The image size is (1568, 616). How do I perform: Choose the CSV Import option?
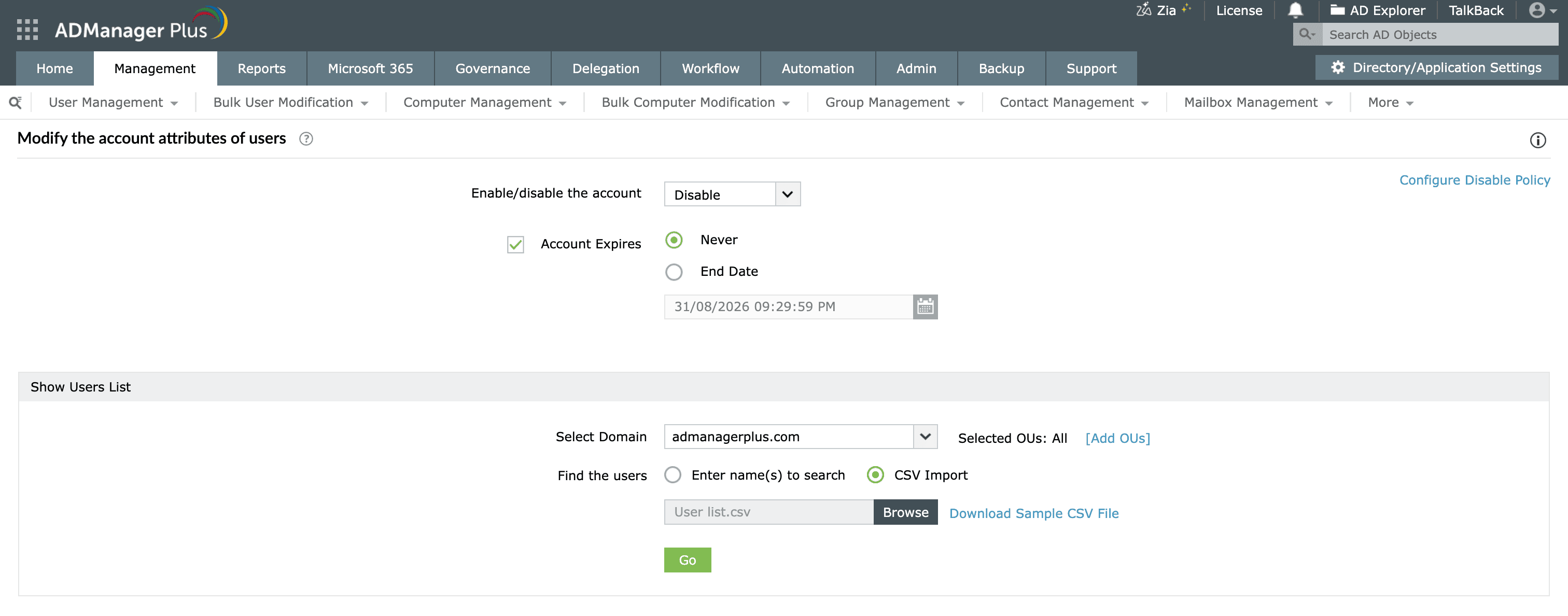pos(875,475)
